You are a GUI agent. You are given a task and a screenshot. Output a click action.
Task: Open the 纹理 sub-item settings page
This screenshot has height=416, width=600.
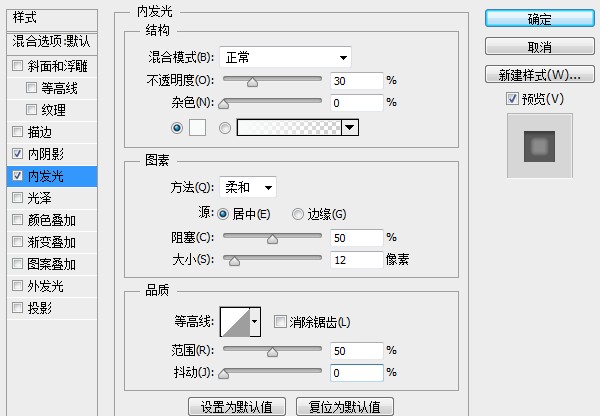coord(54,110)
